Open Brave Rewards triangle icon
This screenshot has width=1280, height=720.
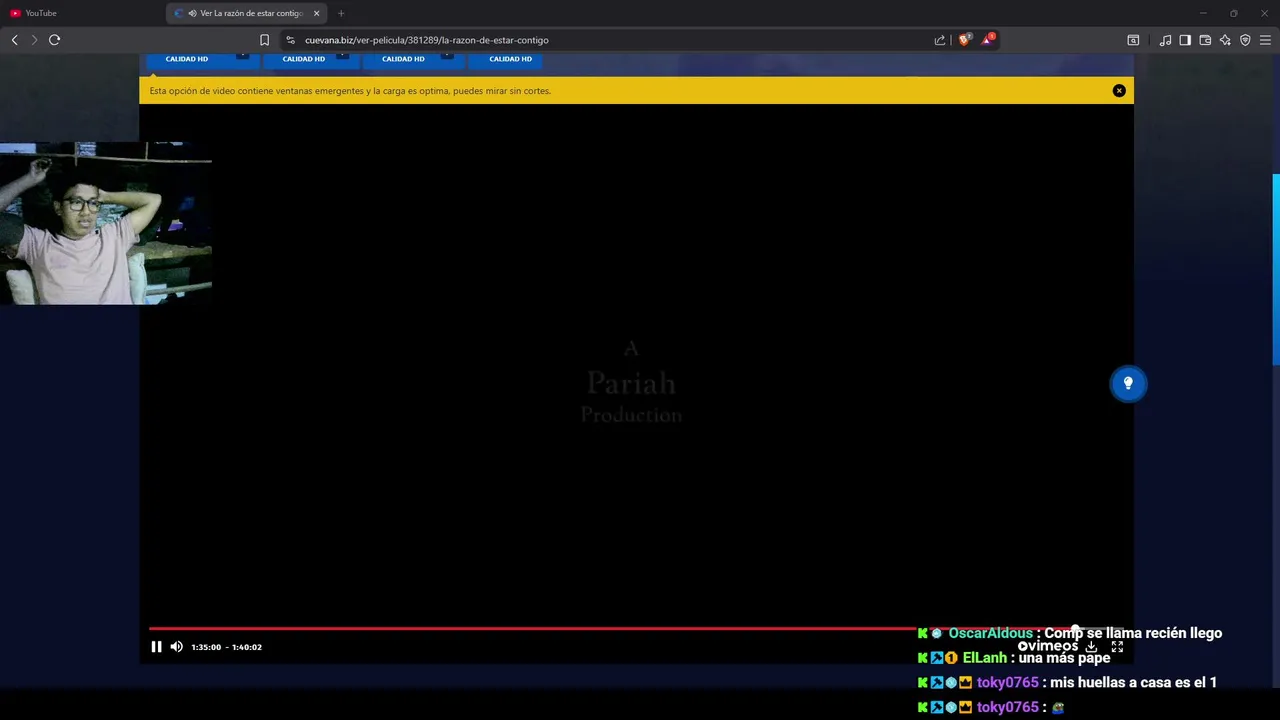click(x=988, y=40)
